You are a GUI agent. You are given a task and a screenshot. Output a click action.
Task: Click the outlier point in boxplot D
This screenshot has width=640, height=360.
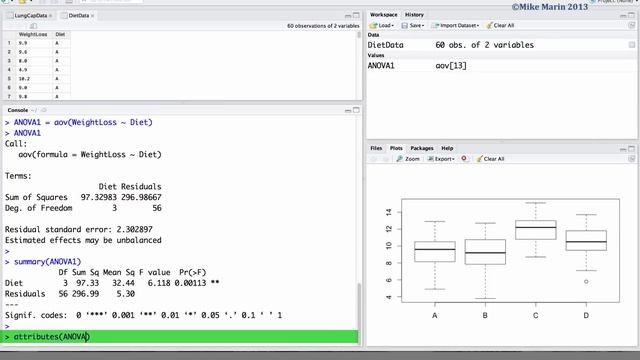(x=586, y=282)
